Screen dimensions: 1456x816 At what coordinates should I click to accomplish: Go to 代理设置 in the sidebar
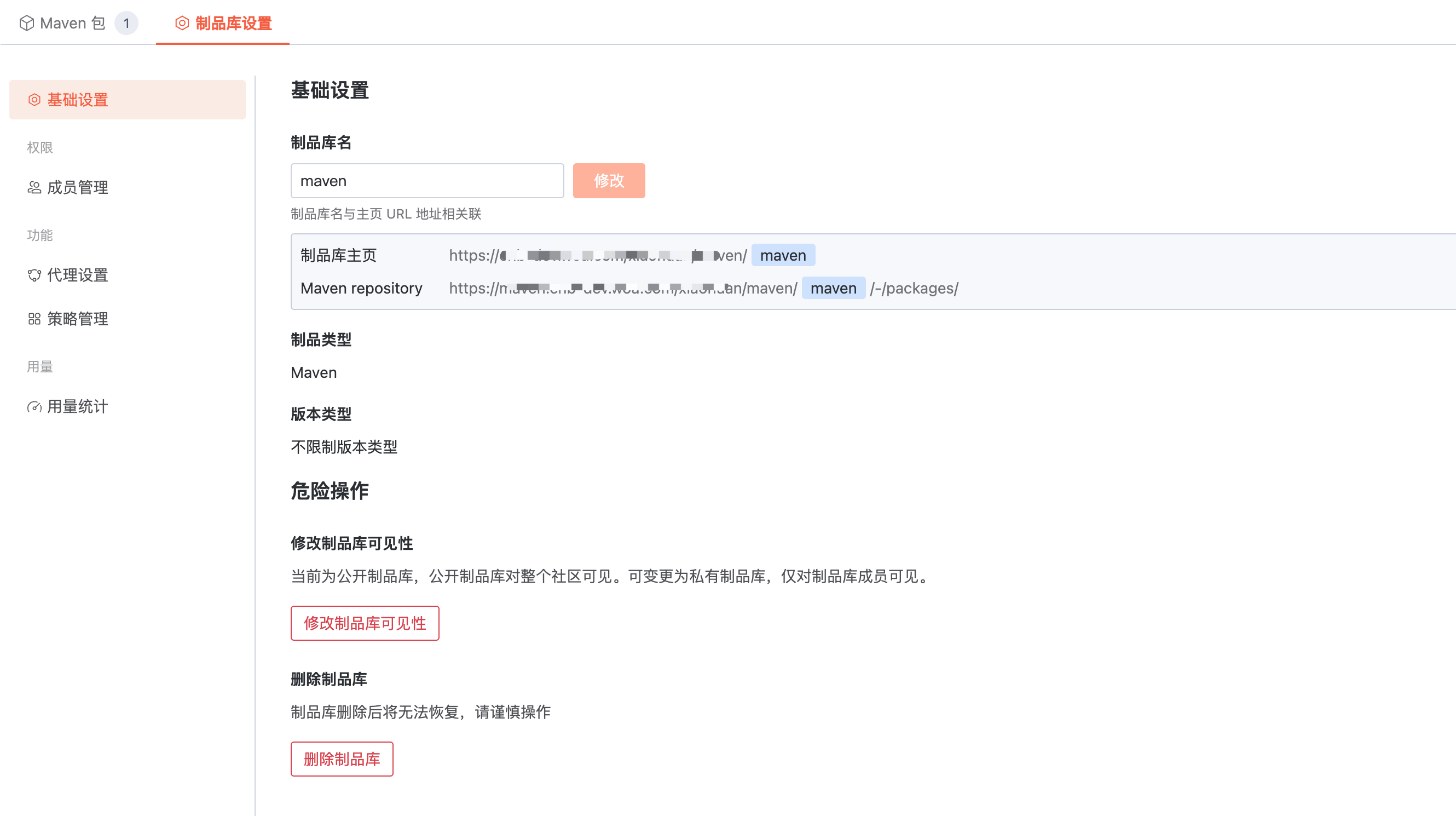click(x=77, y=275)
